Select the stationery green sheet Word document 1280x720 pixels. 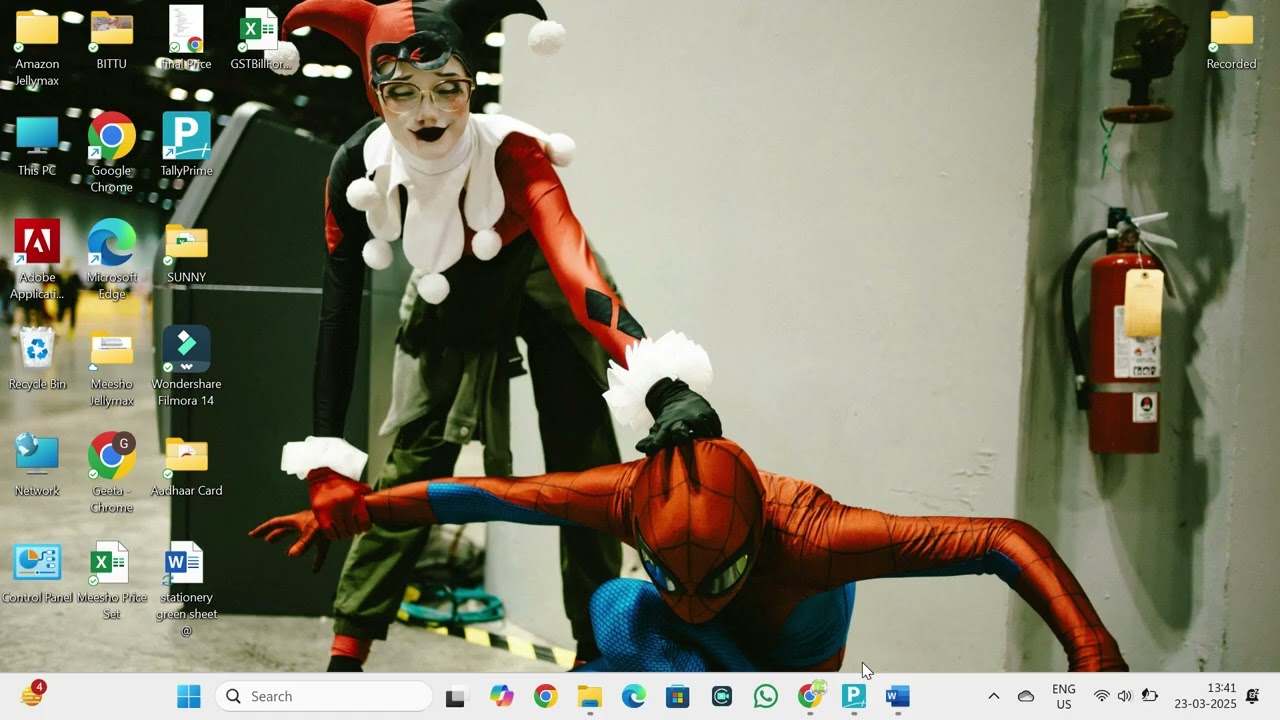pos(186,590)
